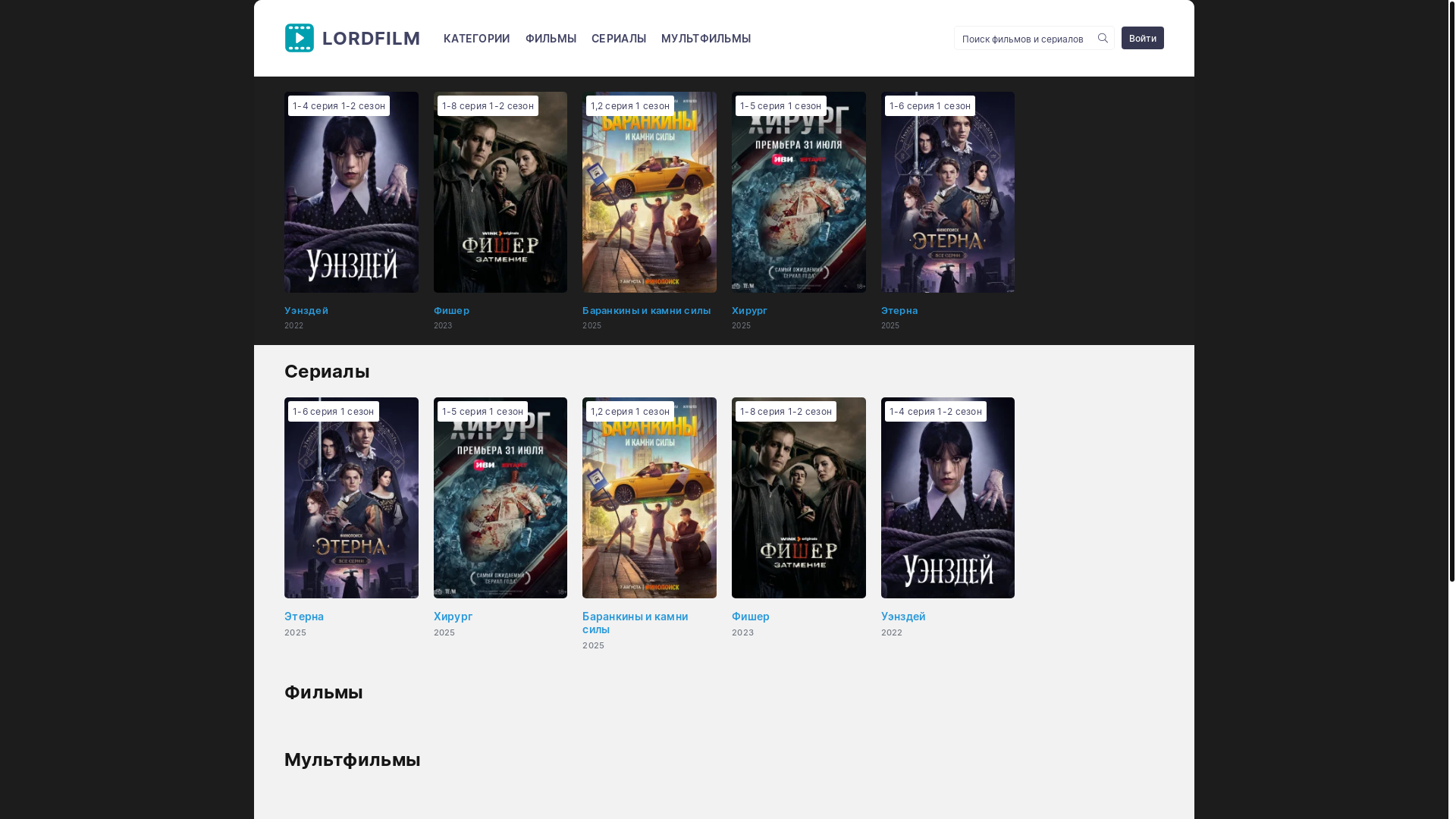Click the '1-4 серия 1-2 сезон' badge on top Уэнздей
Viewport: 1456px width, 819px height.
tap(339, 105)
